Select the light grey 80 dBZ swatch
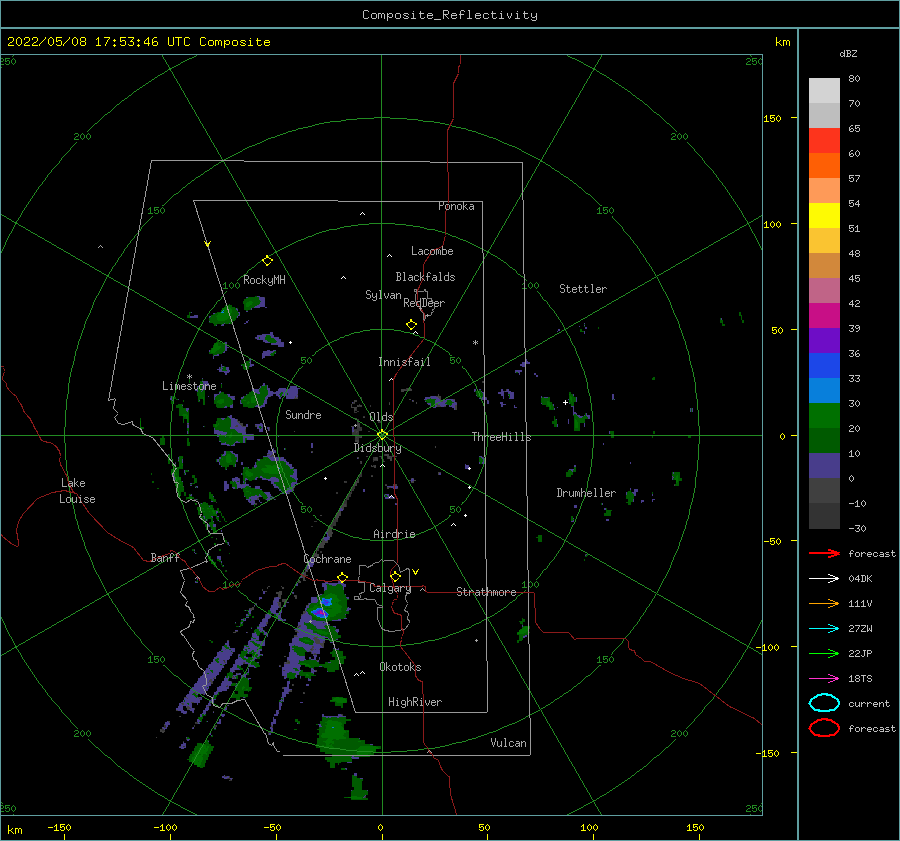This screenshot has height=841, width=900. tap(824, 90)
